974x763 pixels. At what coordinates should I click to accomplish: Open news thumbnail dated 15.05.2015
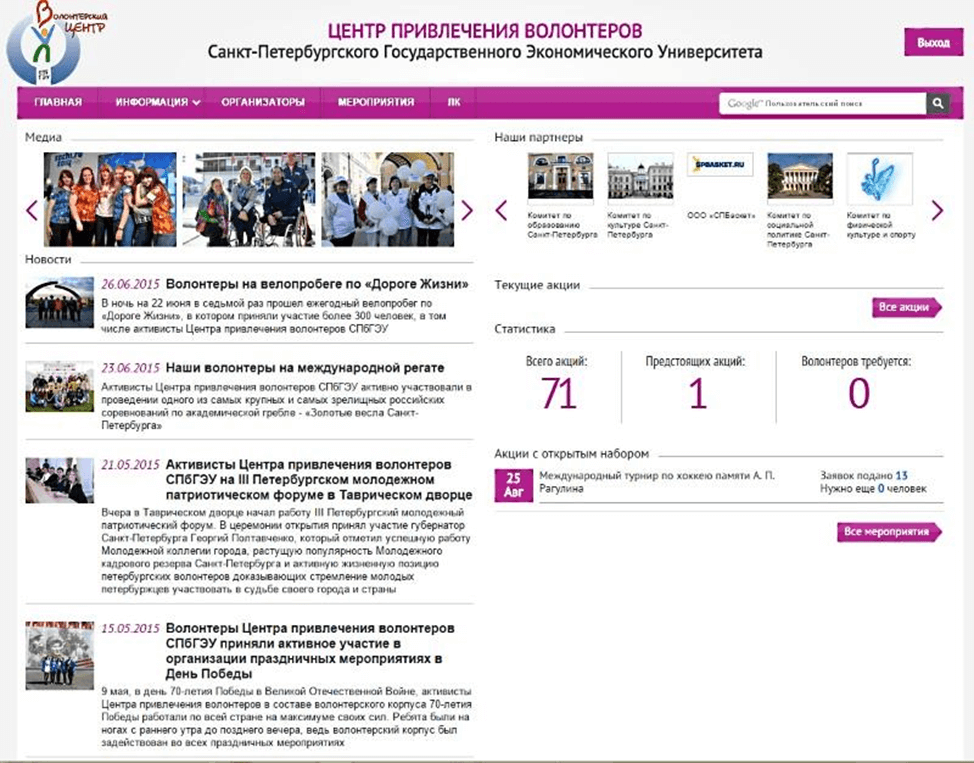tap(60, 656)
